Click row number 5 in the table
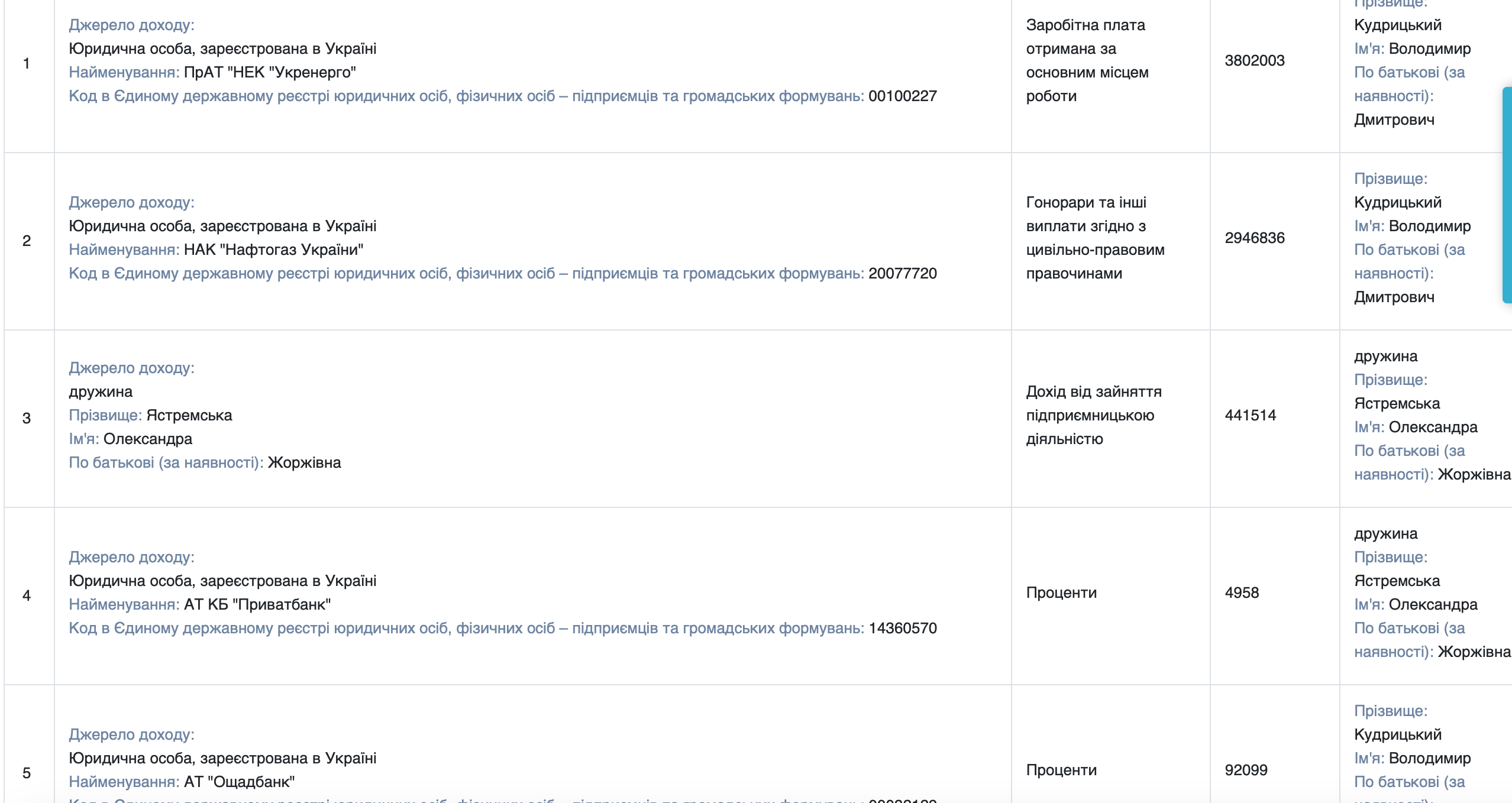1512x803 pixels. click(x=27, y=773)
